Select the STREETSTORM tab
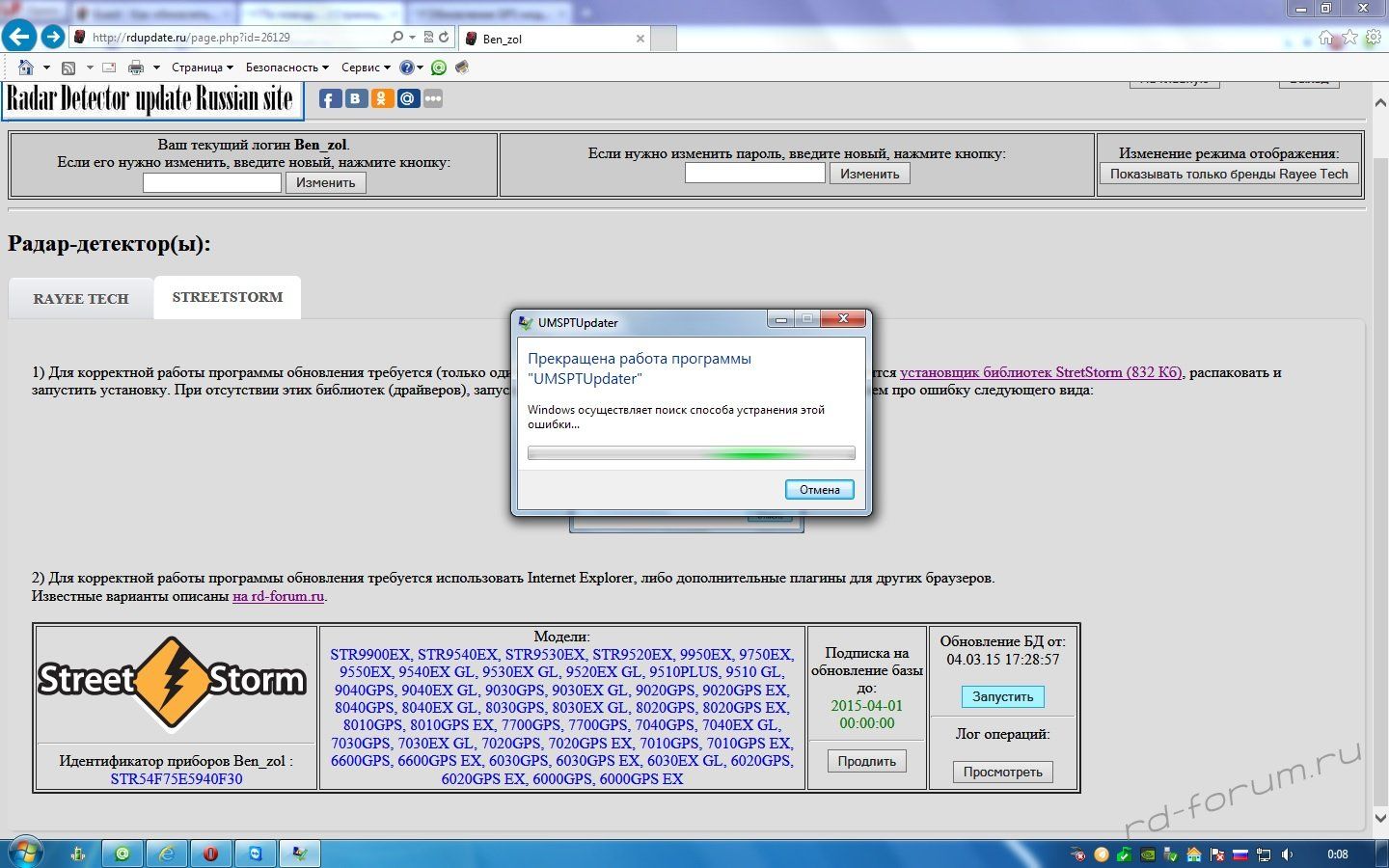Image resolution: width=1389 pixels, height=868 pixels. (x=228, y=297)
